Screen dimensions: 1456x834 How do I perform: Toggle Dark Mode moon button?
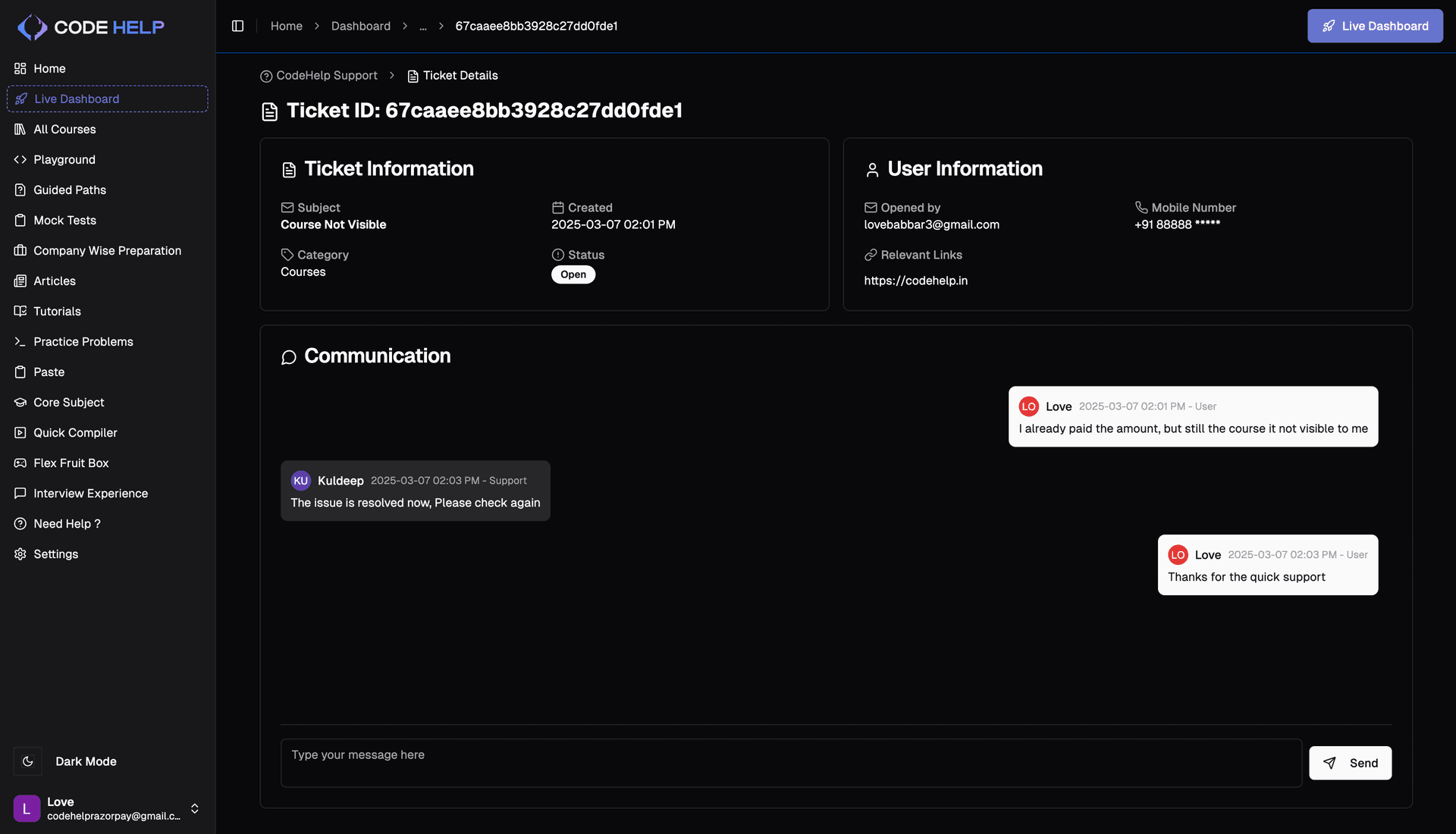click(x=28, y=761)
